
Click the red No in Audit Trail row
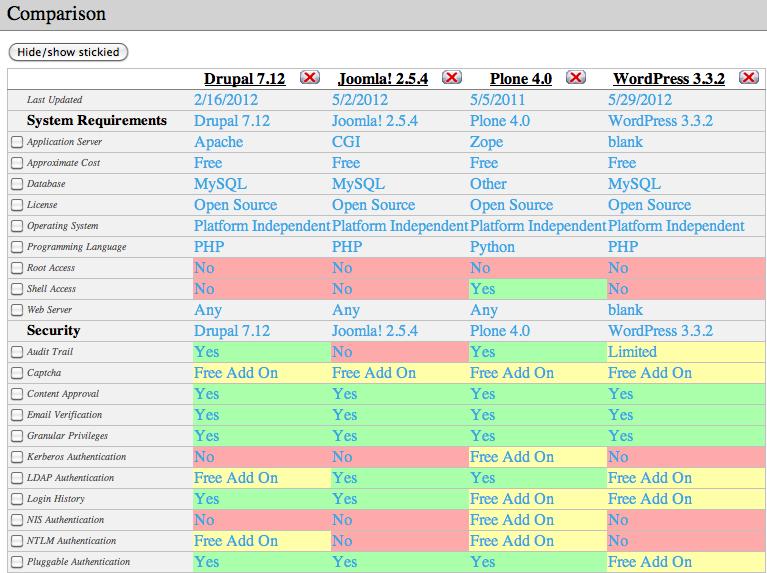coord(342,352)
